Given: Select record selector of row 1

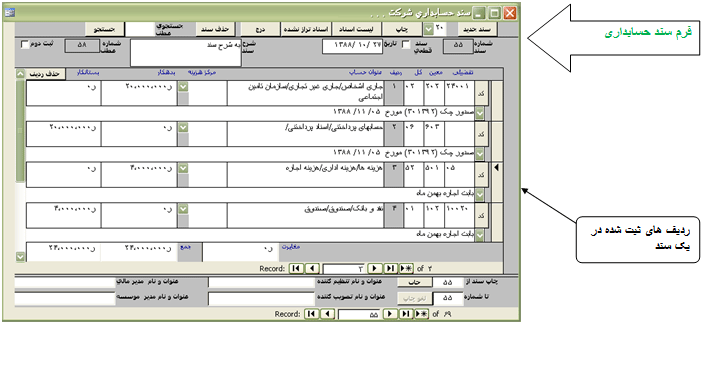Looking at the screenshot, I should point(497,101).
